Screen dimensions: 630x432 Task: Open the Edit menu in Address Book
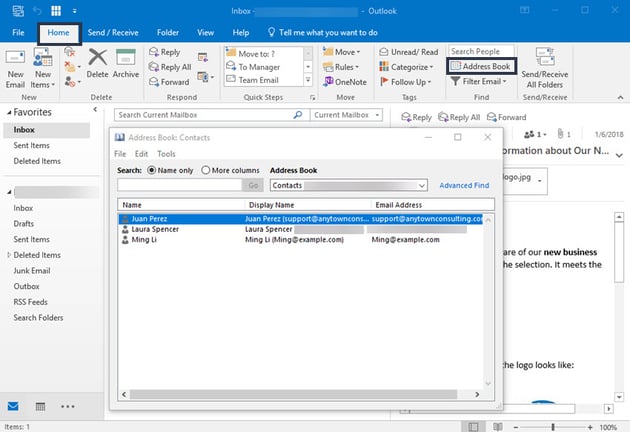point(141,154)
